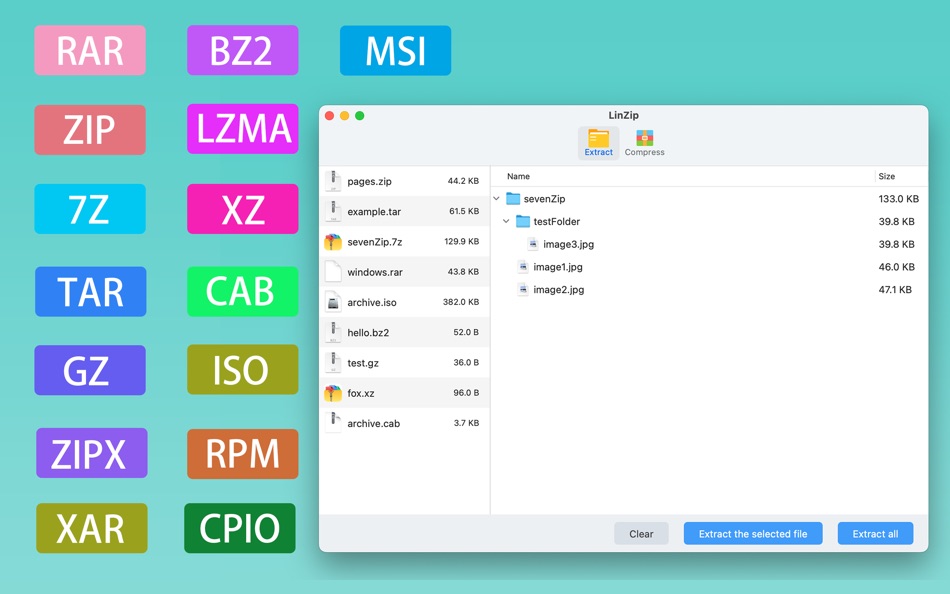This screenshot has height=594, width=950.
Task: Click the green CAB format badge
Action: [x=242, y=292]
